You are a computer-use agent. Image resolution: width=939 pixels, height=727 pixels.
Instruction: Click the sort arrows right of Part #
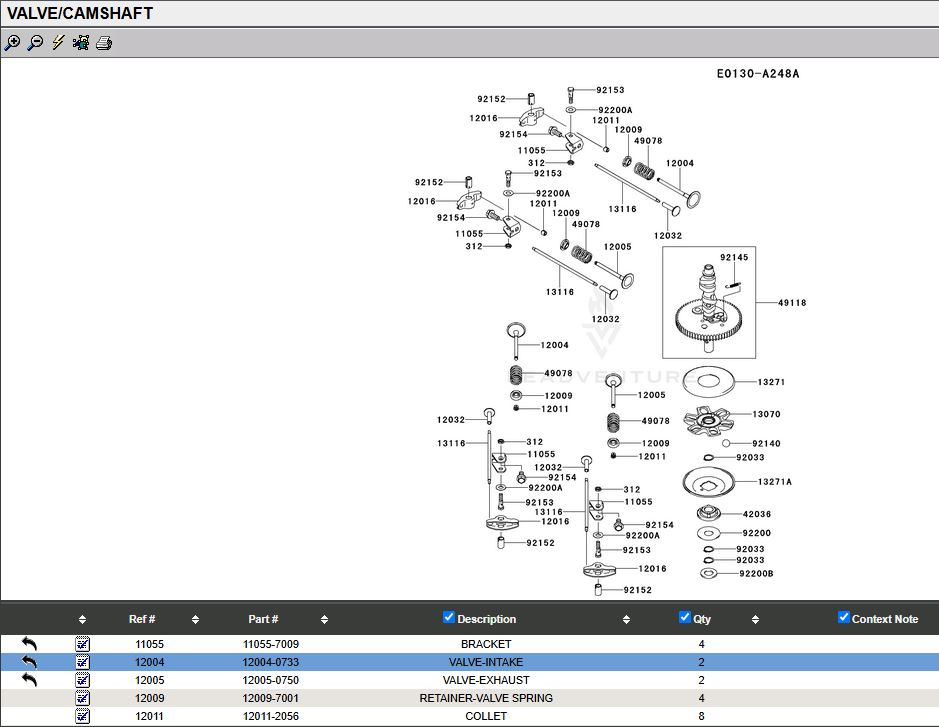tap(324, 620)
